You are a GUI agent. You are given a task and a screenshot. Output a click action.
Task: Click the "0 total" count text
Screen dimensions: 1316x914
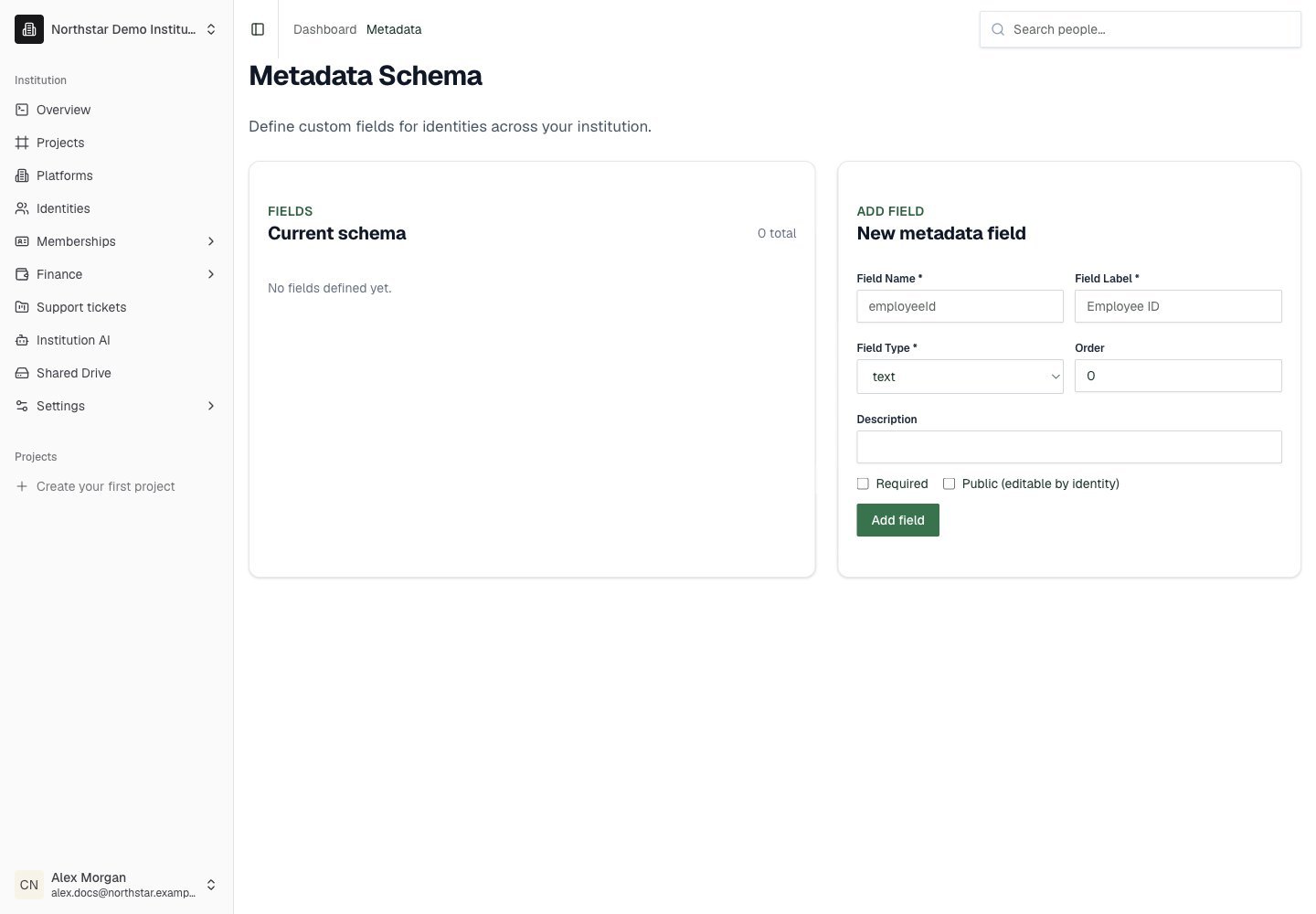pos(777,233)
